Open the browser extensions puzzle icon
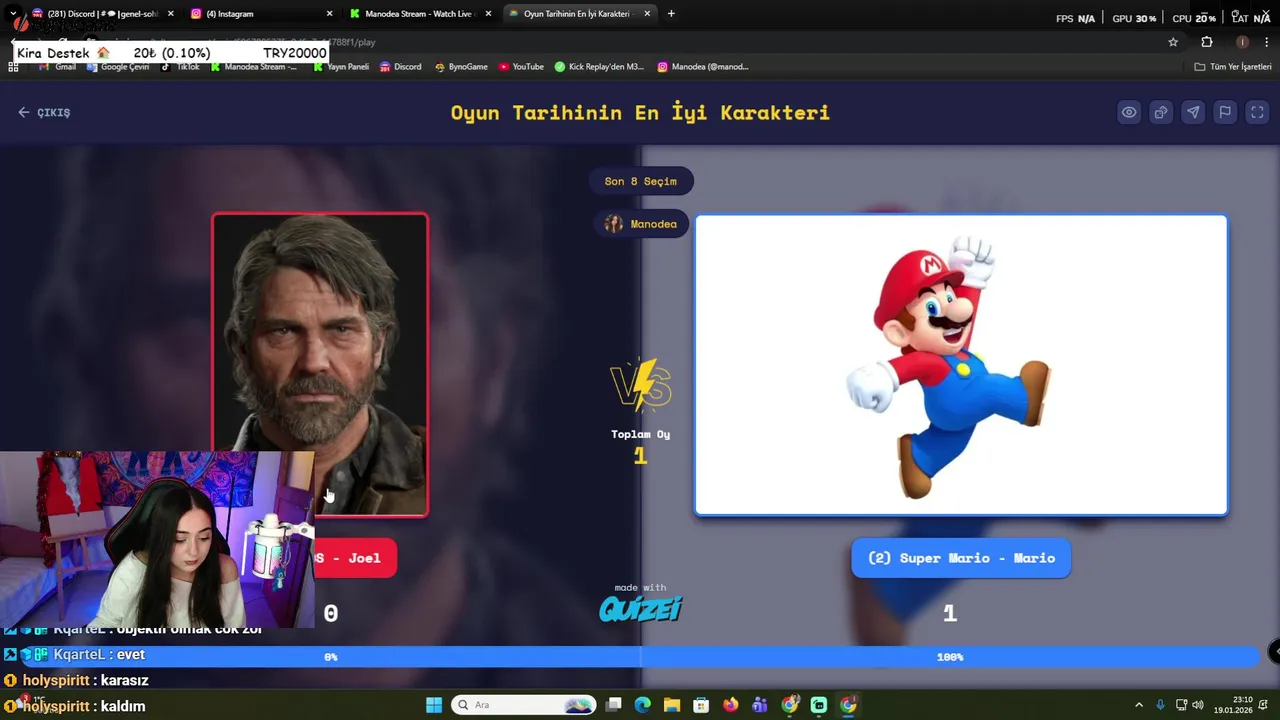Screen dimensions: 1280x720 (x=1207, y=42)
